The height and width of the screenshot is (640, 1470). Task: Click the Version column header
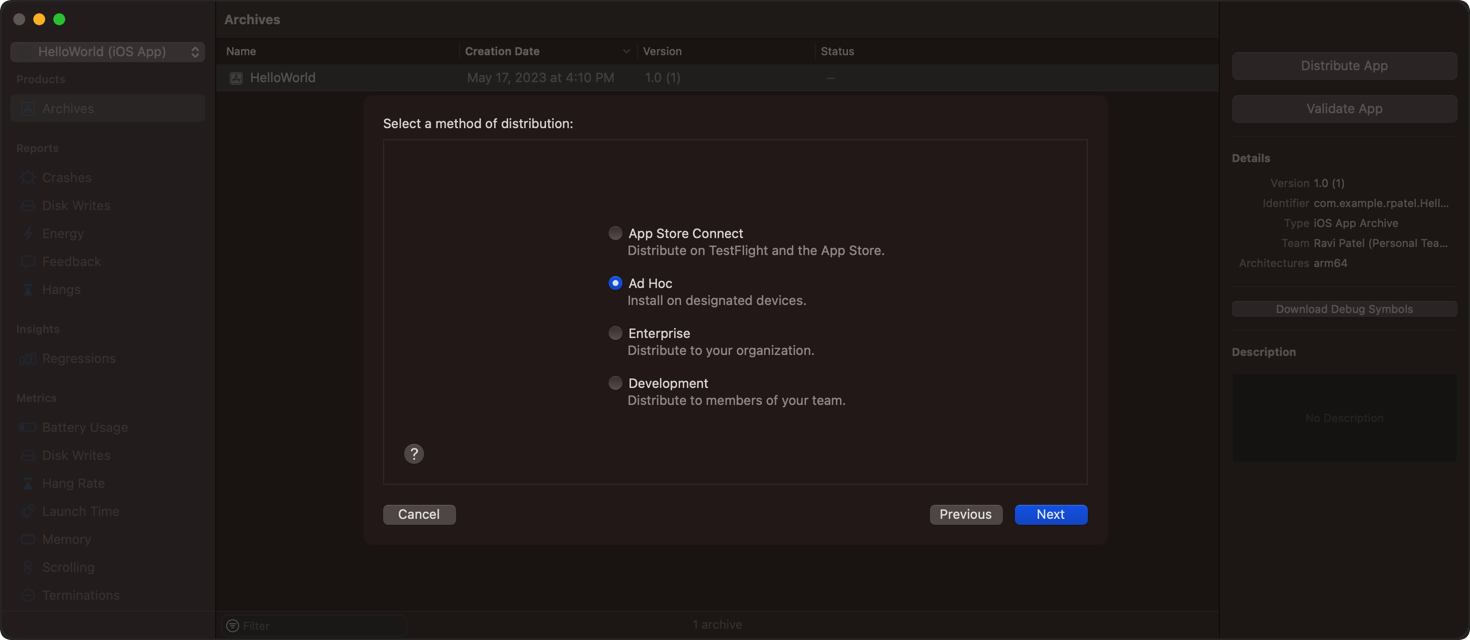(x=662, y=51)
